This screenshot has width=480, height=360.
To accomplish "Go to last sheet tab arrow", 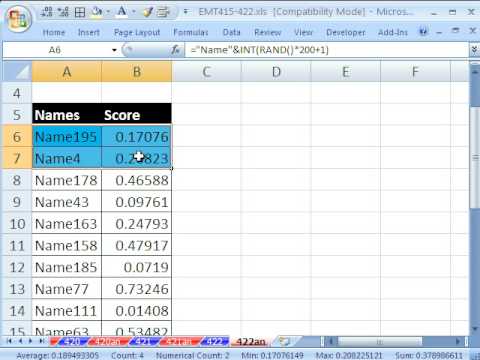I will pos(42,341).
